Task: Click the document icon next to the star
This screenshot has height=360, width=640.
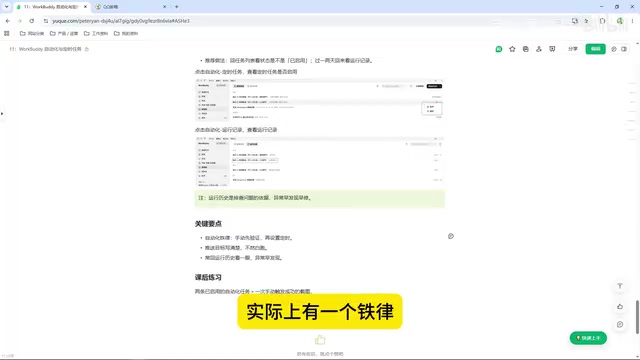Action: coord(526,49)
